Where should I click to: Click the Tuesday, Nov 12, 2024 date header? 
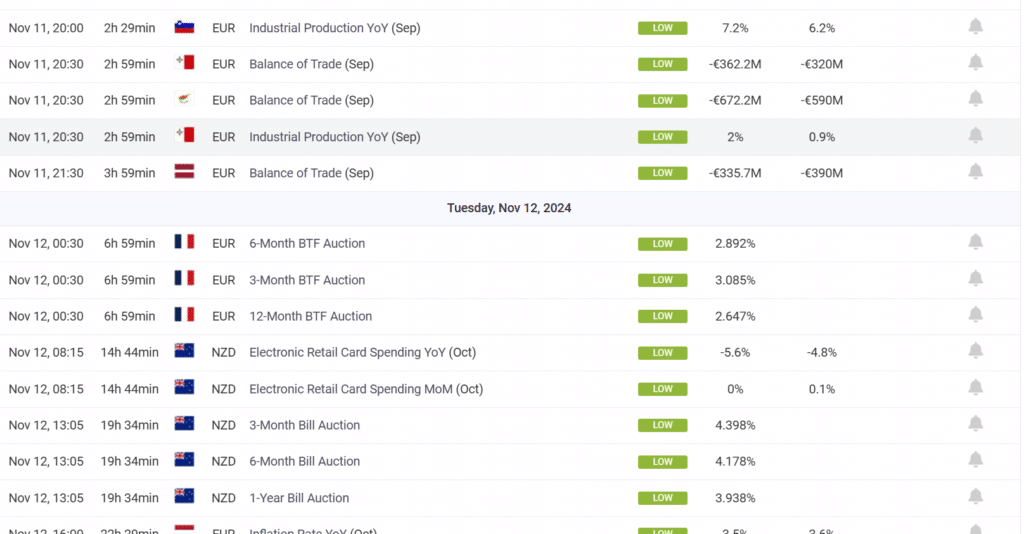point(509,208)
